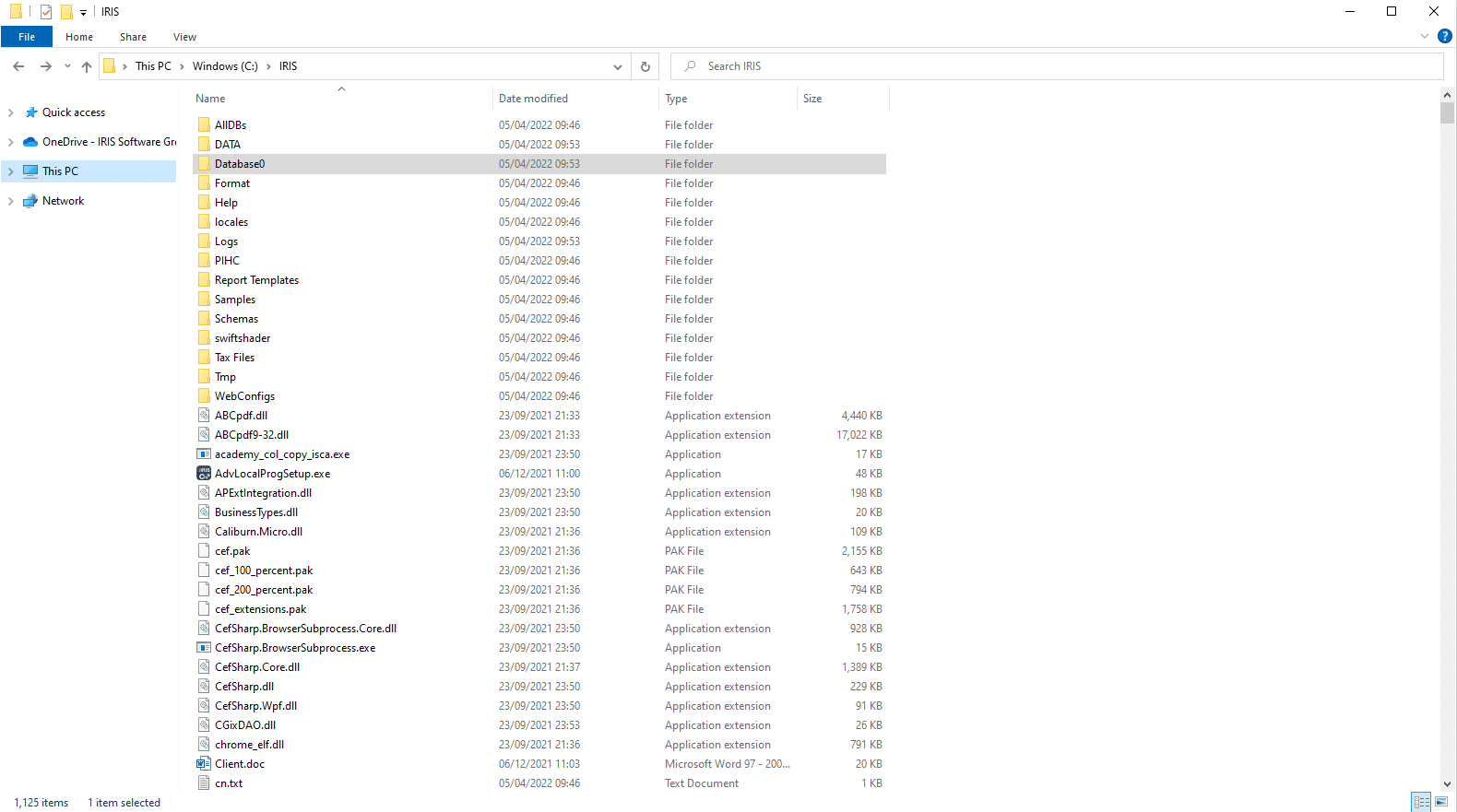This screenshot has height=812, width=1457.
Task: Sort files by the Size column
Action: click(x=843, y=99)
